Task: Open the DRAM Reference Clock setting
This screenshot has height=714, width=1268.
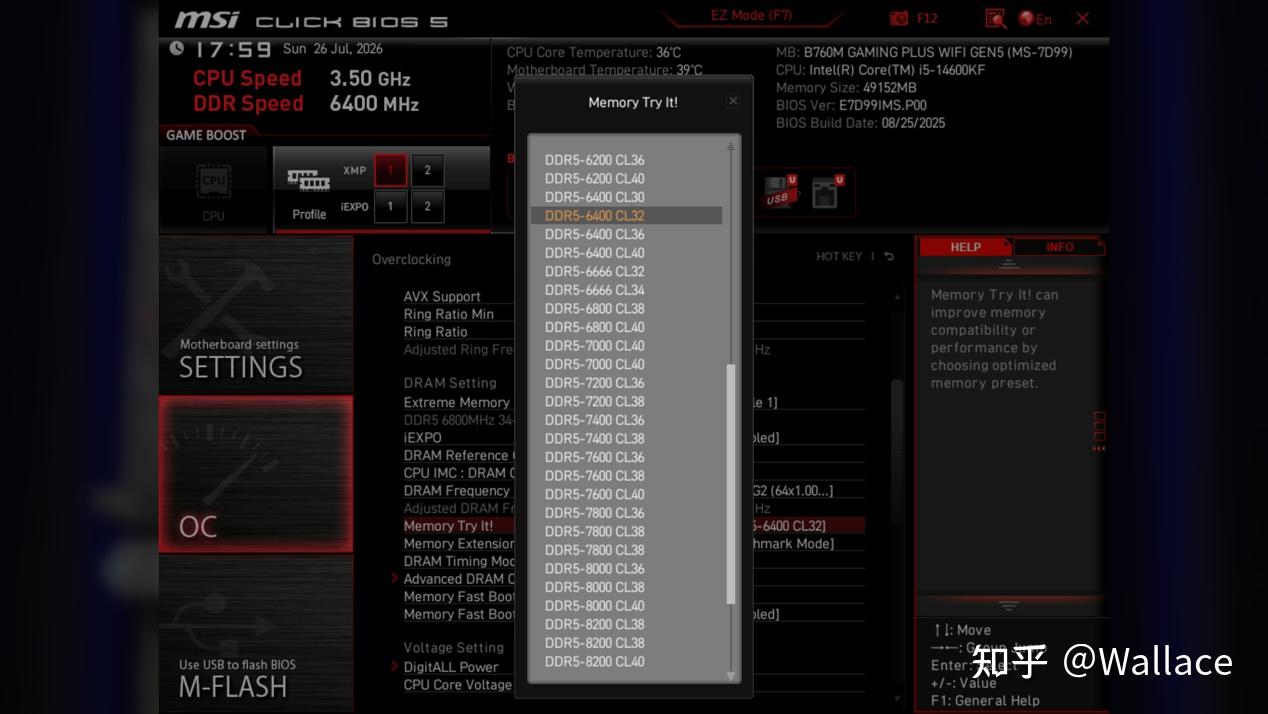Action: tap(634, 455)
